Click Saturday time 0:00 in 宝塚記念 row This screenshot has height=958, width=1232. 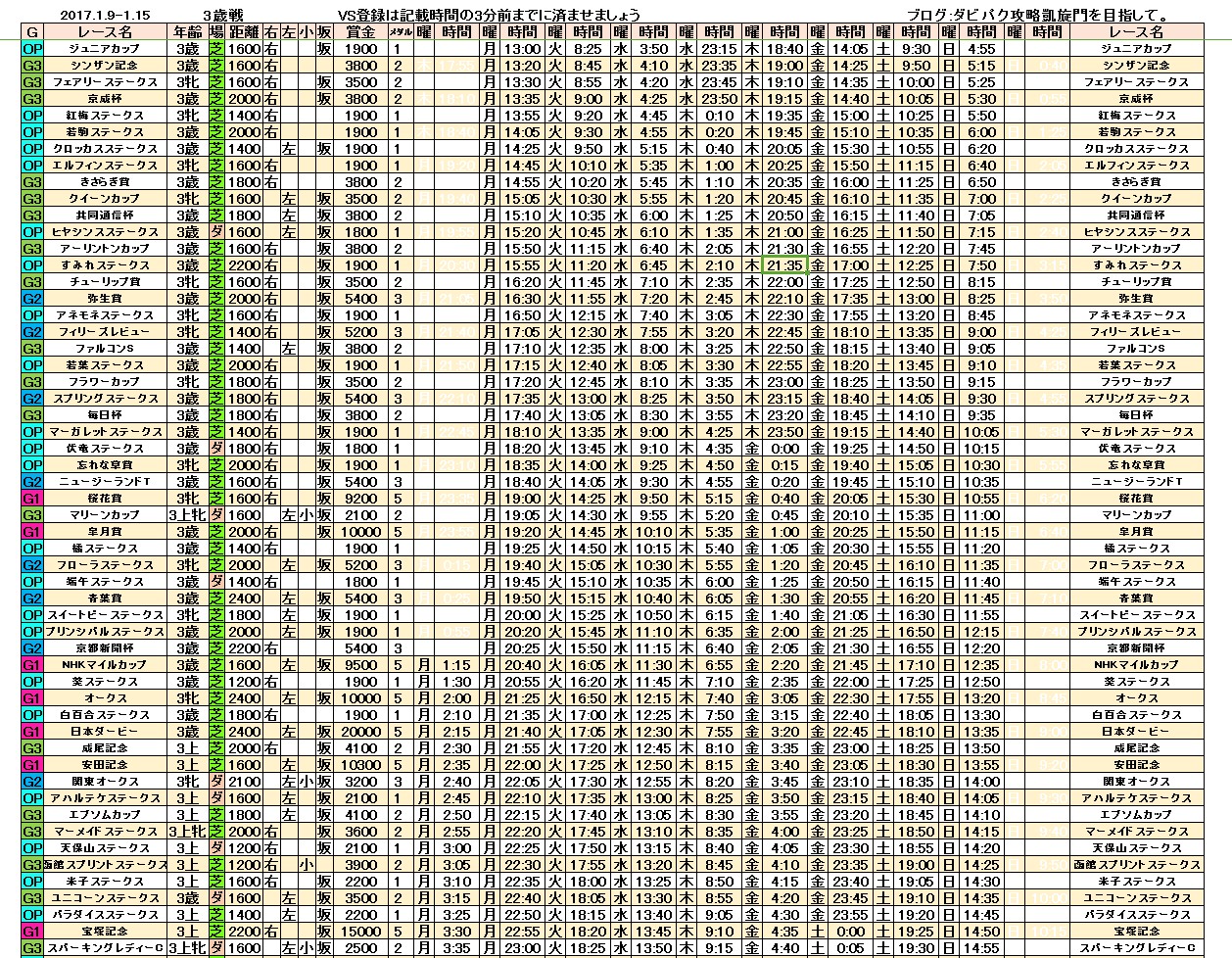pyautogui.click(x=850, y=932)
